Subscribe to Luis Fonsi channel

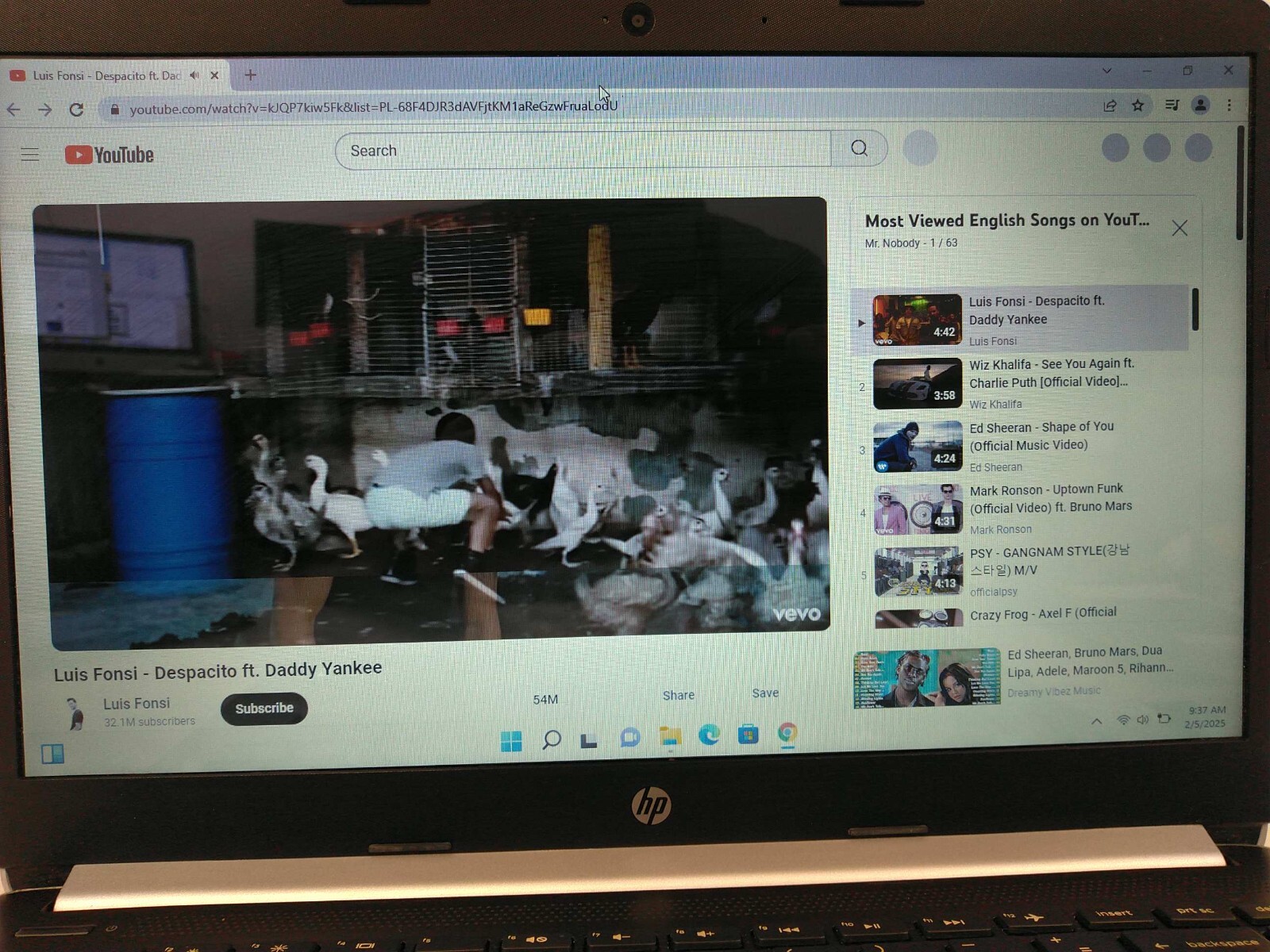(x=264, y=708)
